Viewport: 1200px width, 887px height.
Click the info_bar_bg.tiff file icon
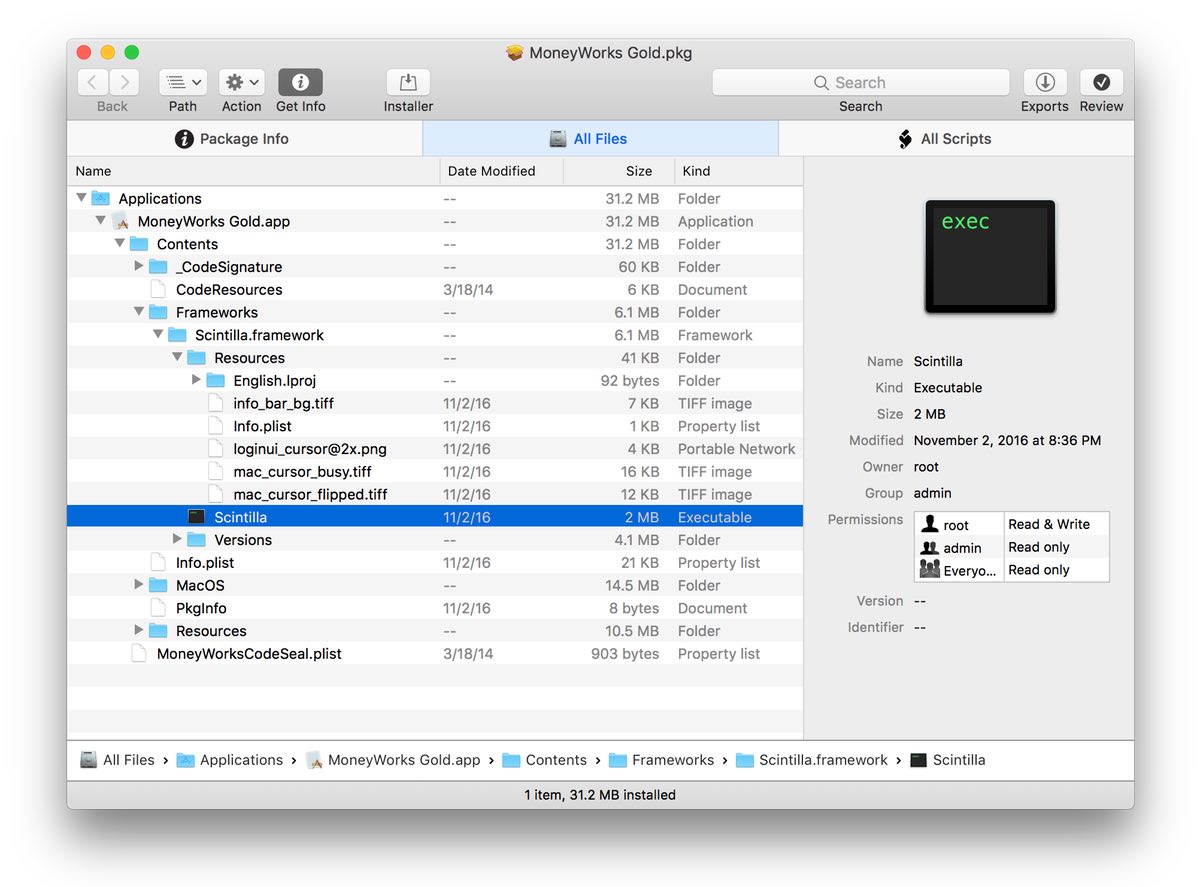pos(215,403)
